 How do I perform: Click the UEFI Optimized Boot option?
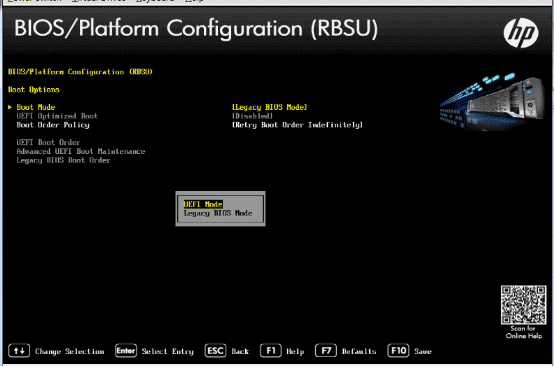(x=57, y=116)
